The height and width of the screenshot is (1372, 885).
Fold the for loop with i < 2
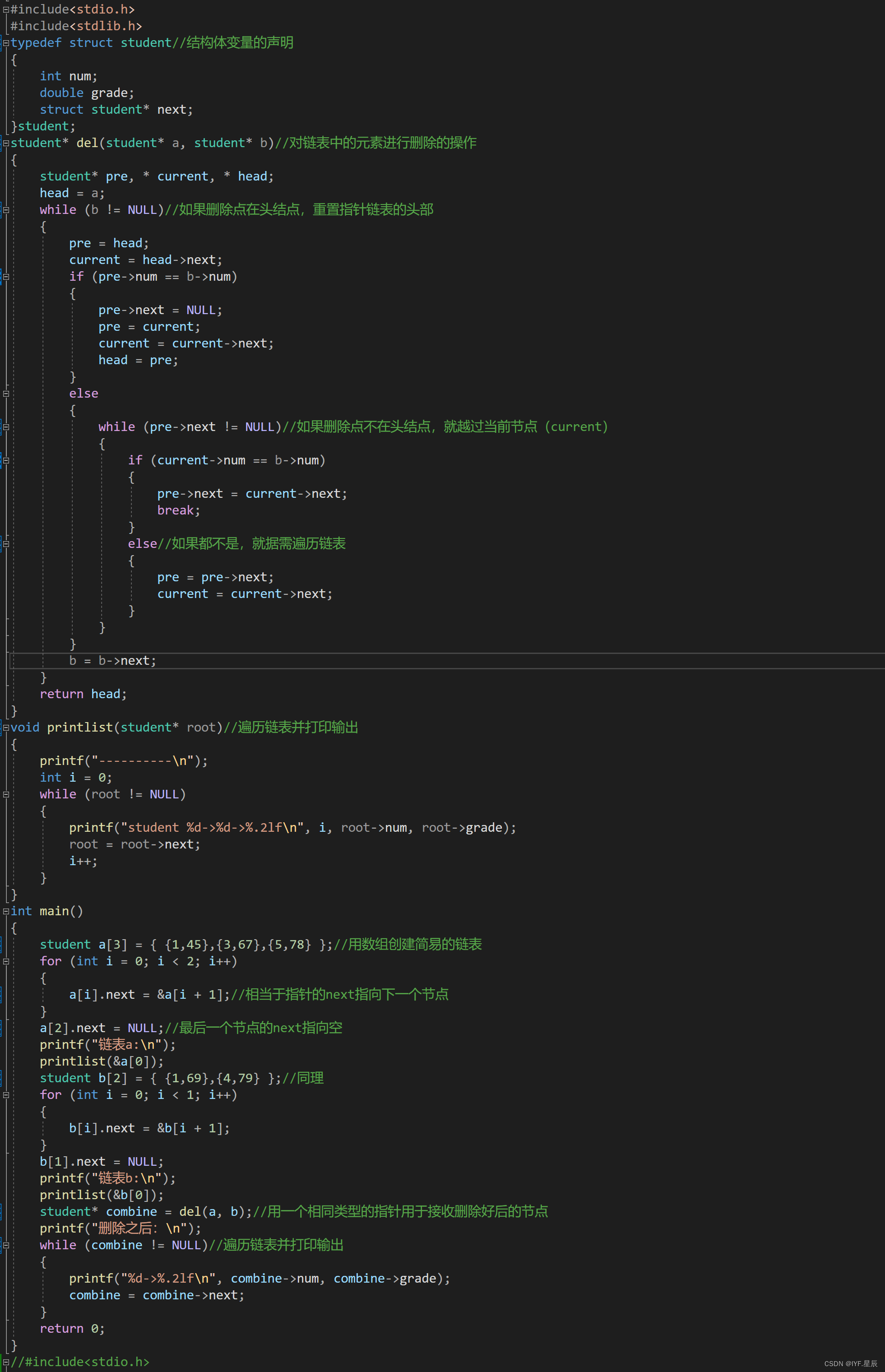[x=6, y=962]
